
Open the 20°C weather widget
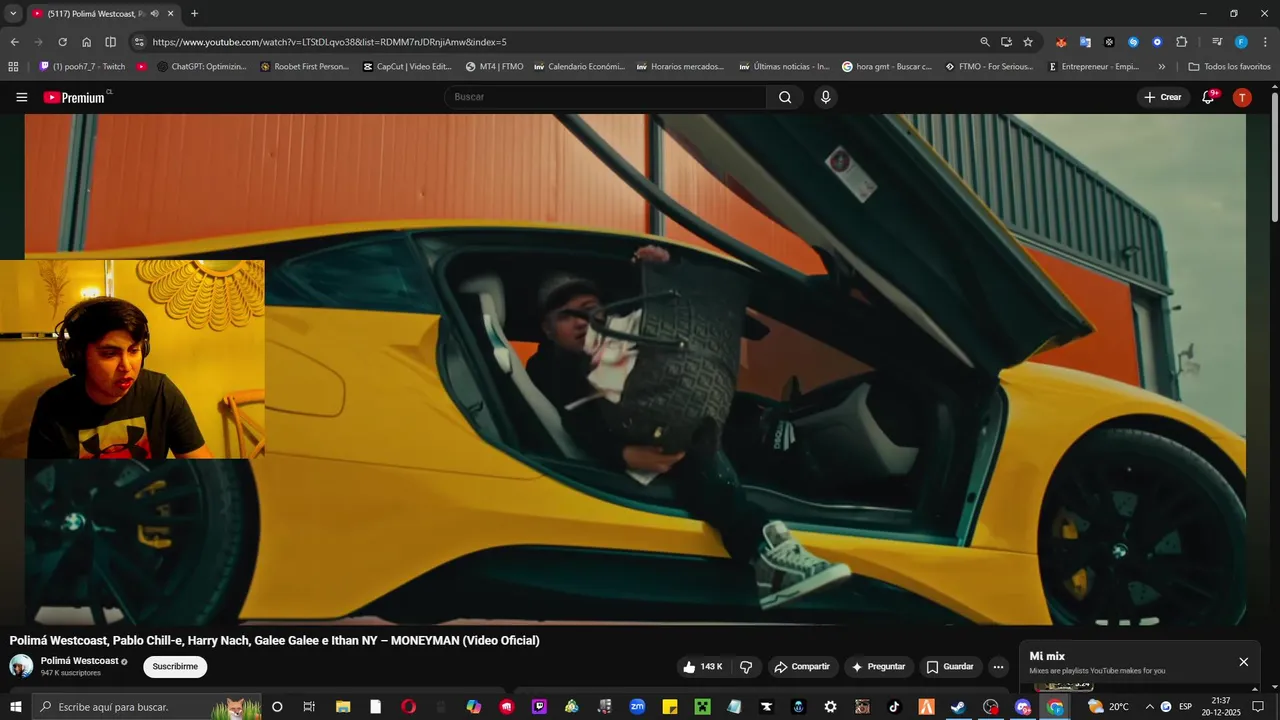click(1108, 707)
